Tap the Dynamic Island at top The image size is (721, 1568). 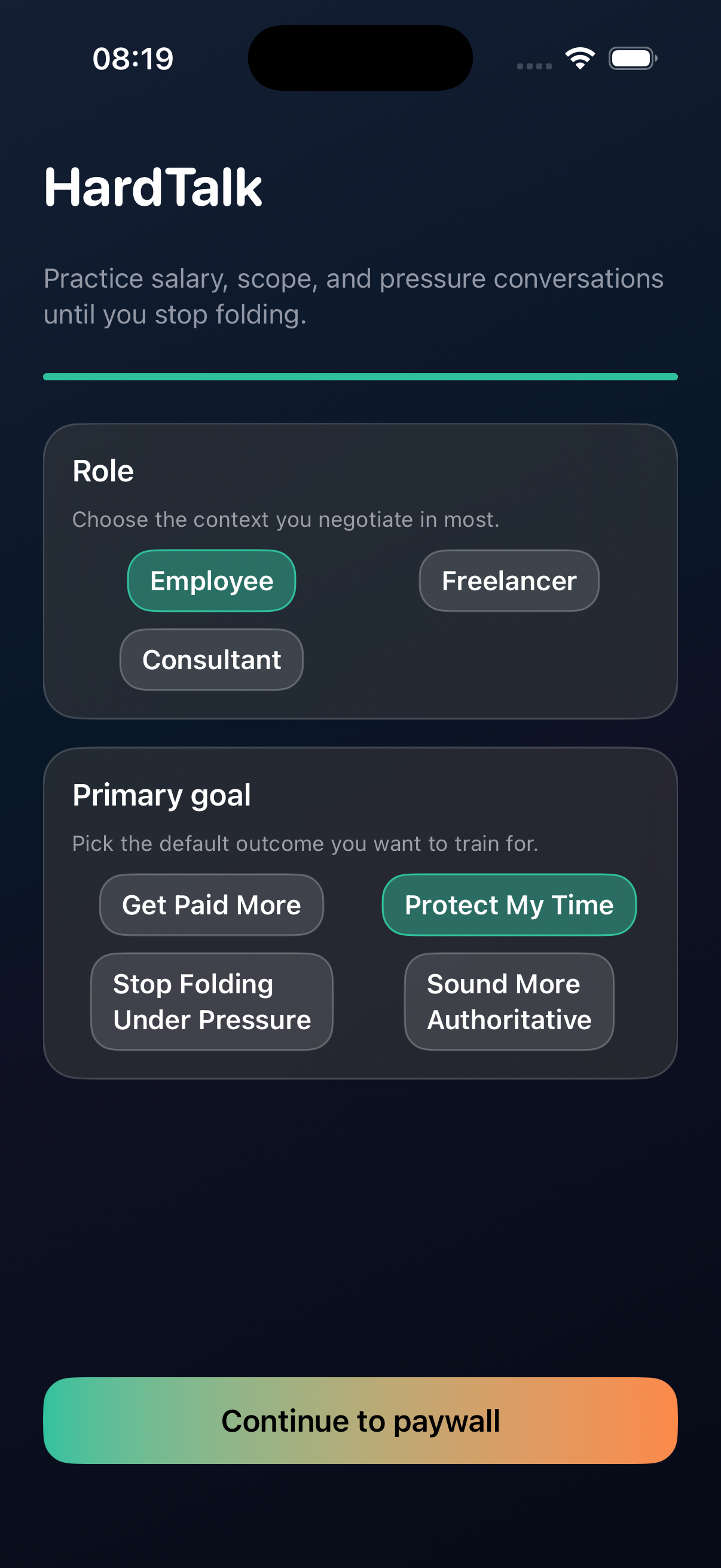click(360, 58)
